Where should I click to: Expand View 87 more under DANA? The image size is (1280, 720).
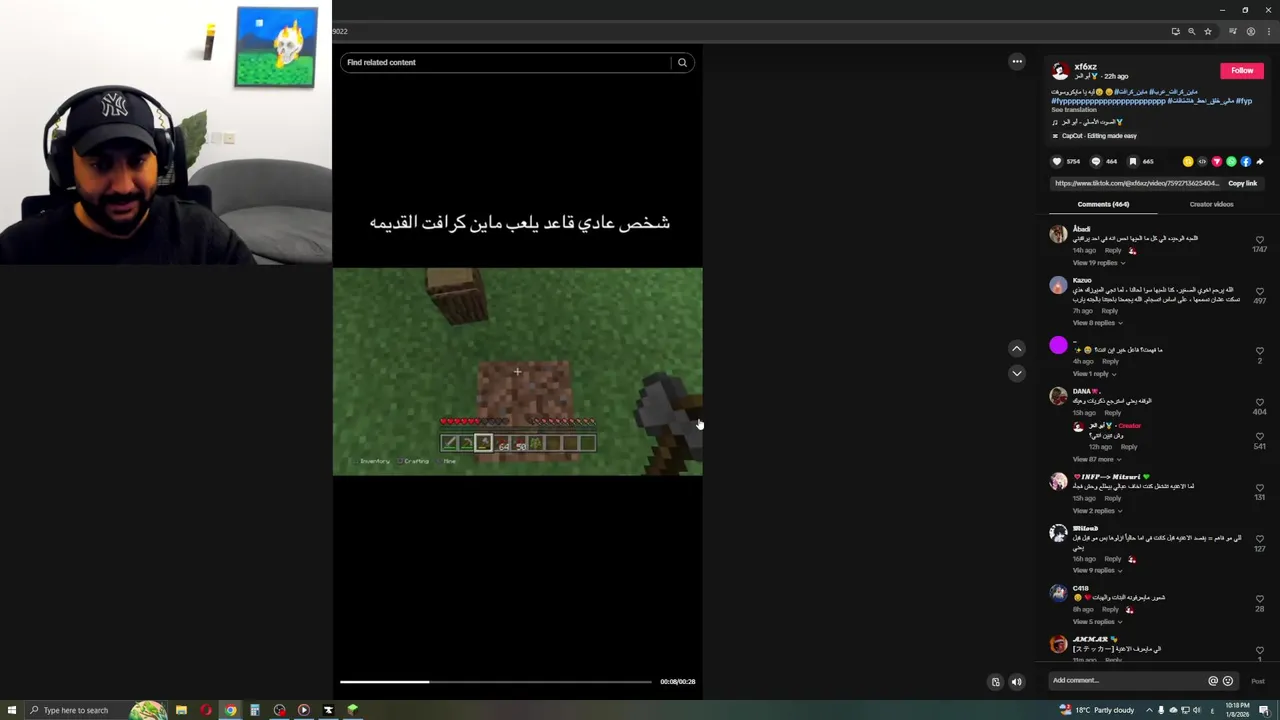click(x=1096, y=460)
